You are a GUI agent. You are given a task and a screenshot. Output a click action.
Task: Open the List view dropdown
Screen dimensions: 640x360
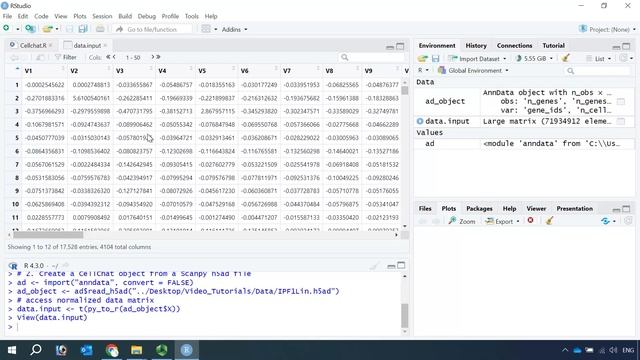tap(599, 59)
